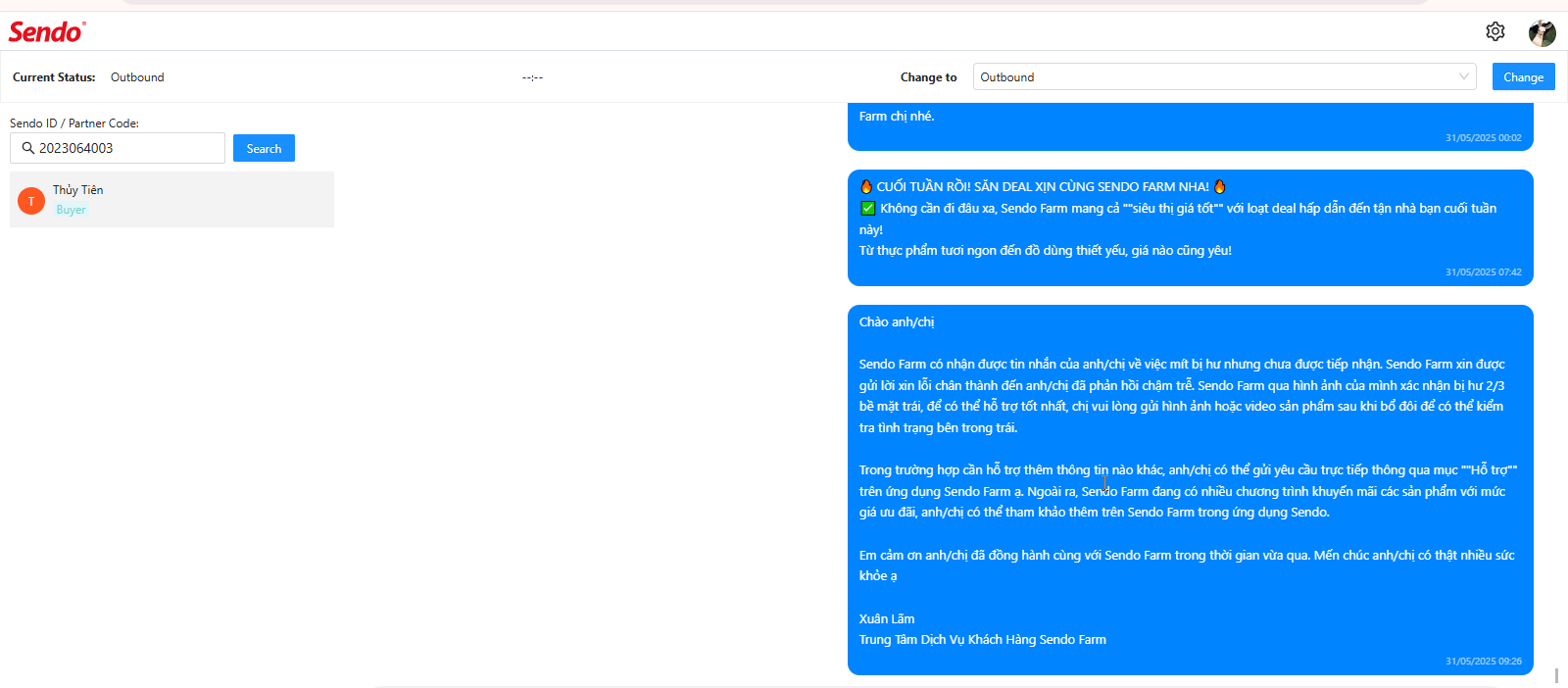Image resolution: width=1568 pixels, height=688 pixels.
Task: Click the Chào anh/chị greeting line
Action: pos(897,321)
